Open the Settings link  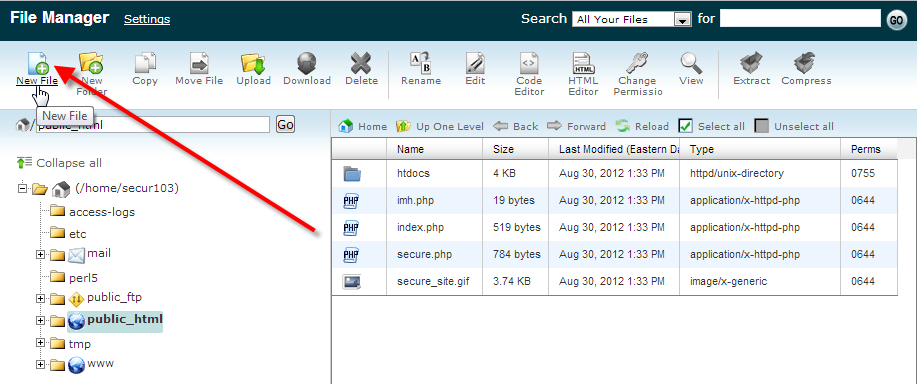[x=147, y=19]
